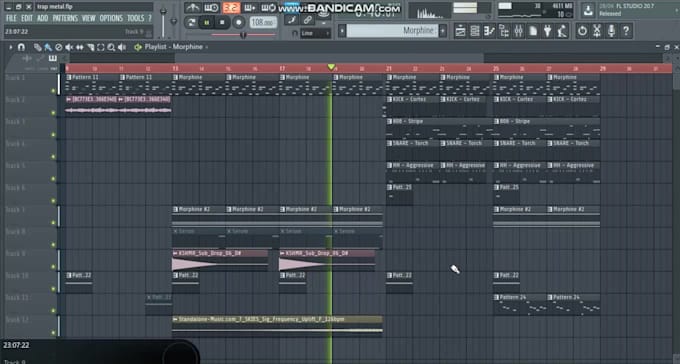Click the undo history circular arrow icon
This screenshot has height=364, width=680.
click(x=582, y=31)
